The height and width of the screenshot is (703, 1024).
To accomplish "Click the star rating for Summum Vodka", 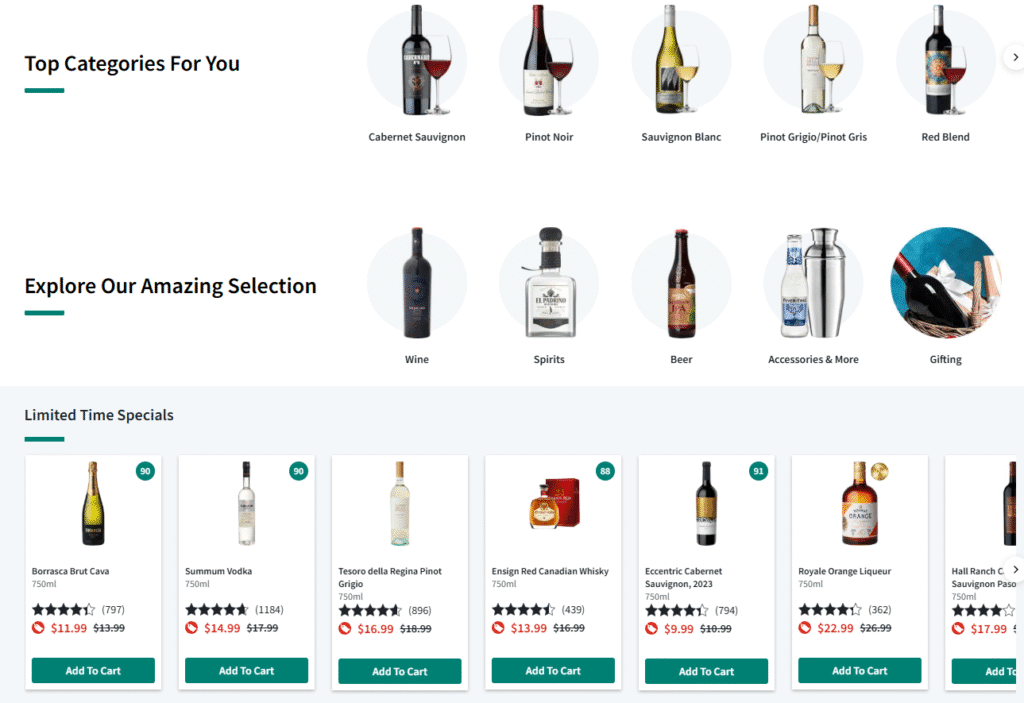I will pyautogui.click(x=216, y=609).
